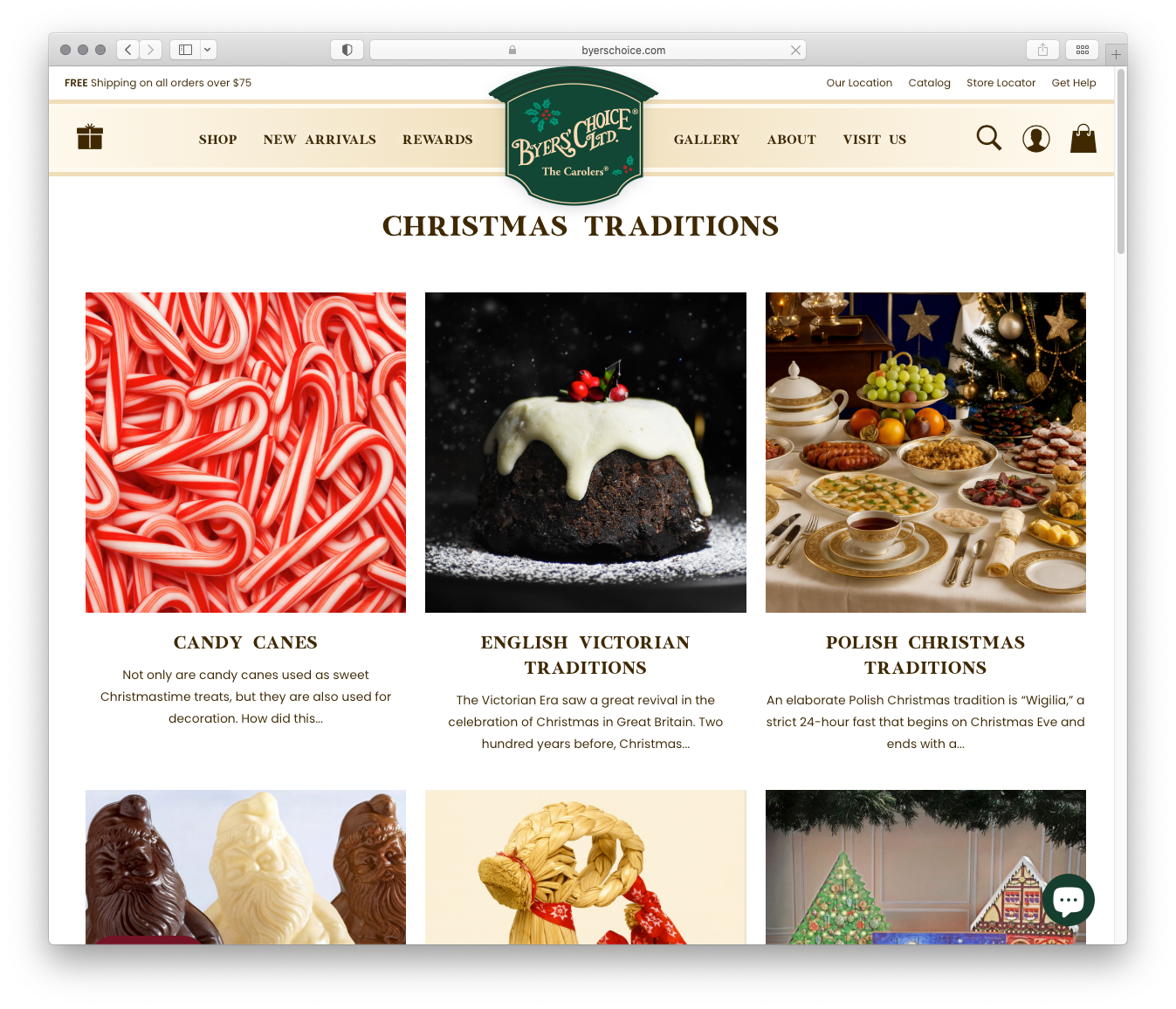Viewport: 1176px width, 1009px height.
Task: Expand the sidebar dropdown chevron
Action: click(x=208, y=50)
